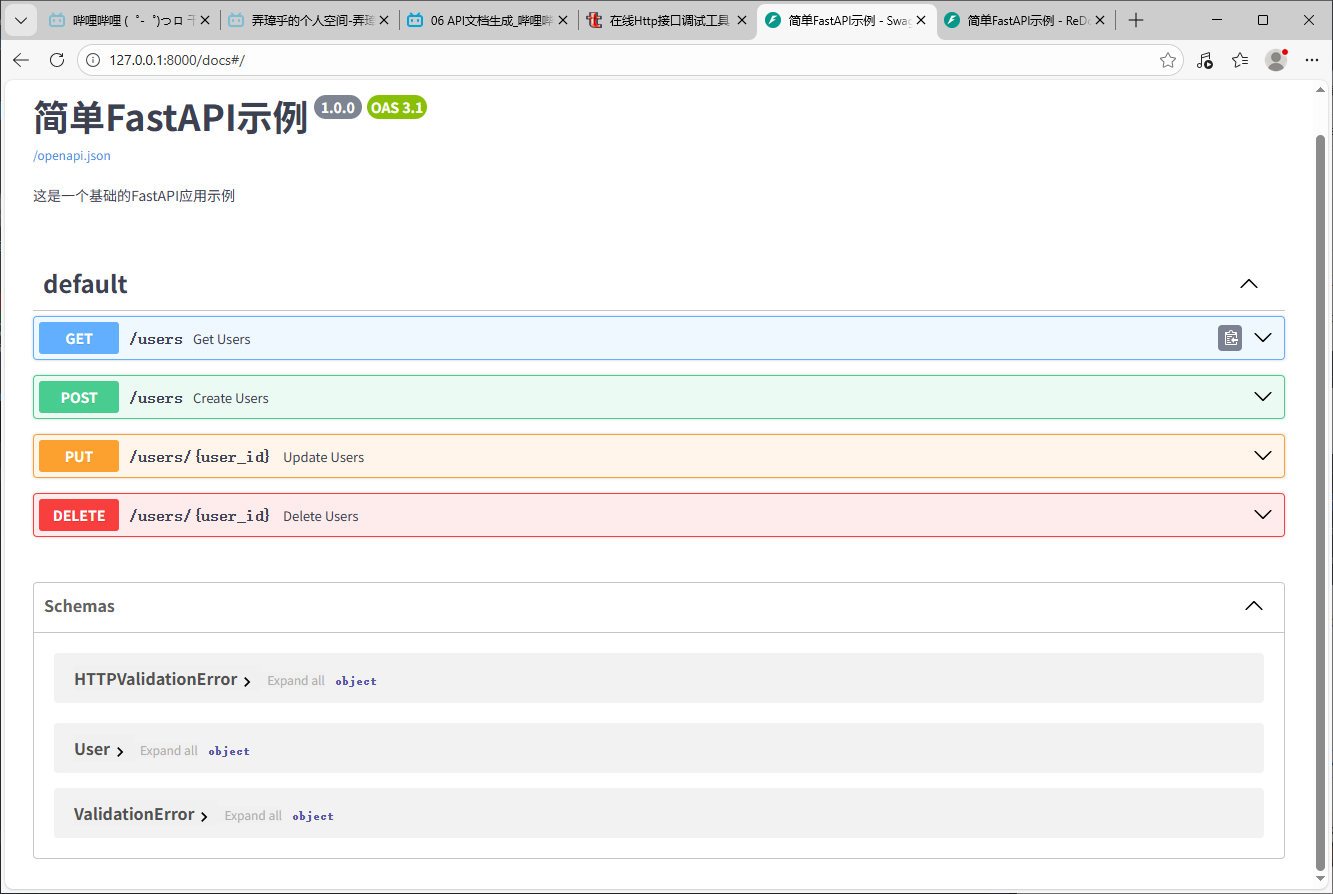Expand the DELETE /users/{user_id} chevron
This screenshot has width=1333, height=894.
tap(1263, 515)
